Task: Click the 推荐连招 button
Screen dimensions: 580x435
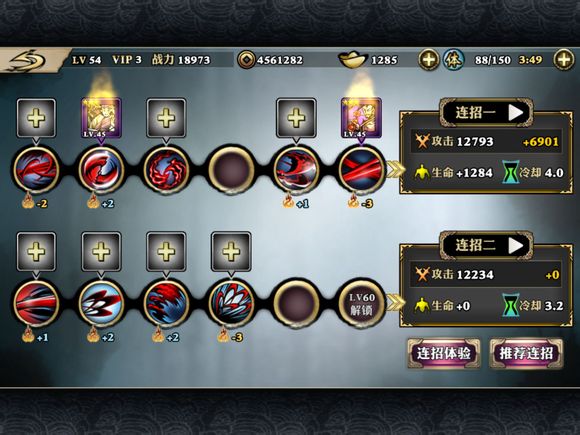Action: pos(526,353)
